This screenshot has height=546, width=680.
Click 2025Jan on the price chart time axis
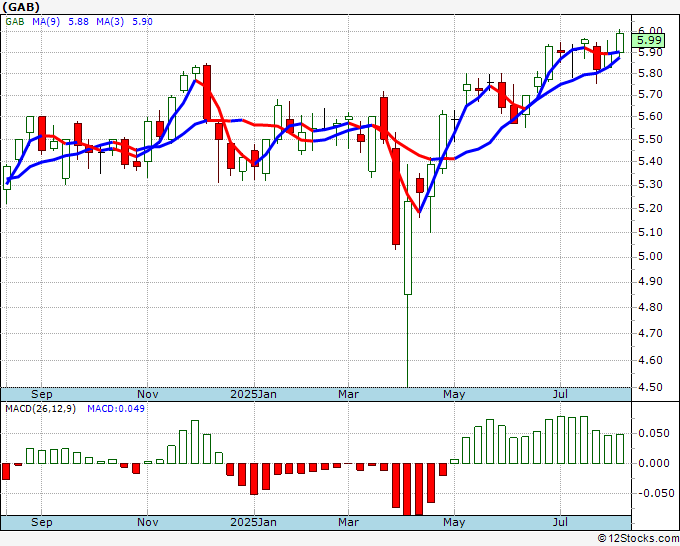point(253,394)
